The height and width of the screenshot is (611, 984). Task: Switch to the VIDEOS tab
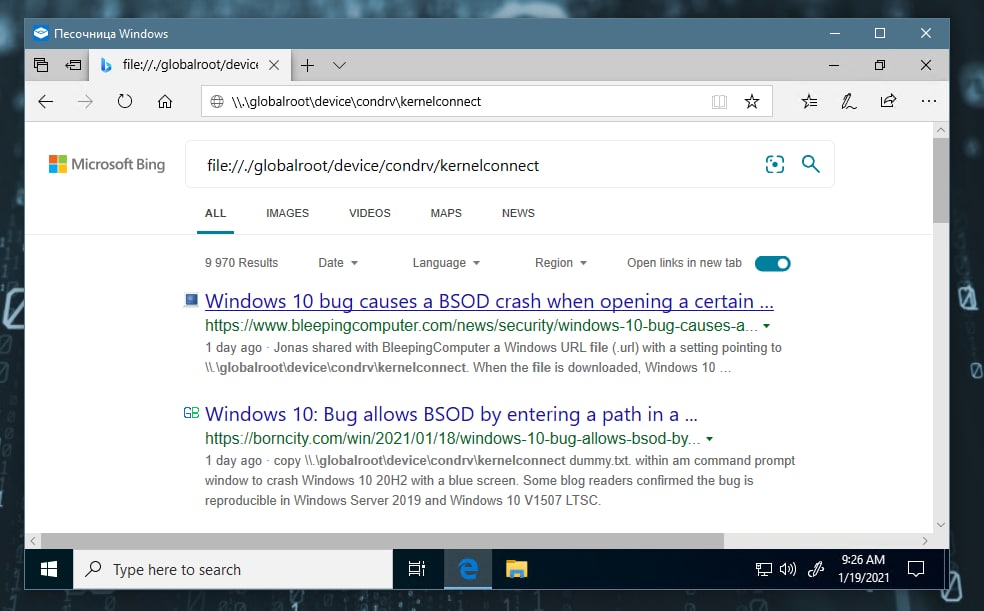click(370, 213)
